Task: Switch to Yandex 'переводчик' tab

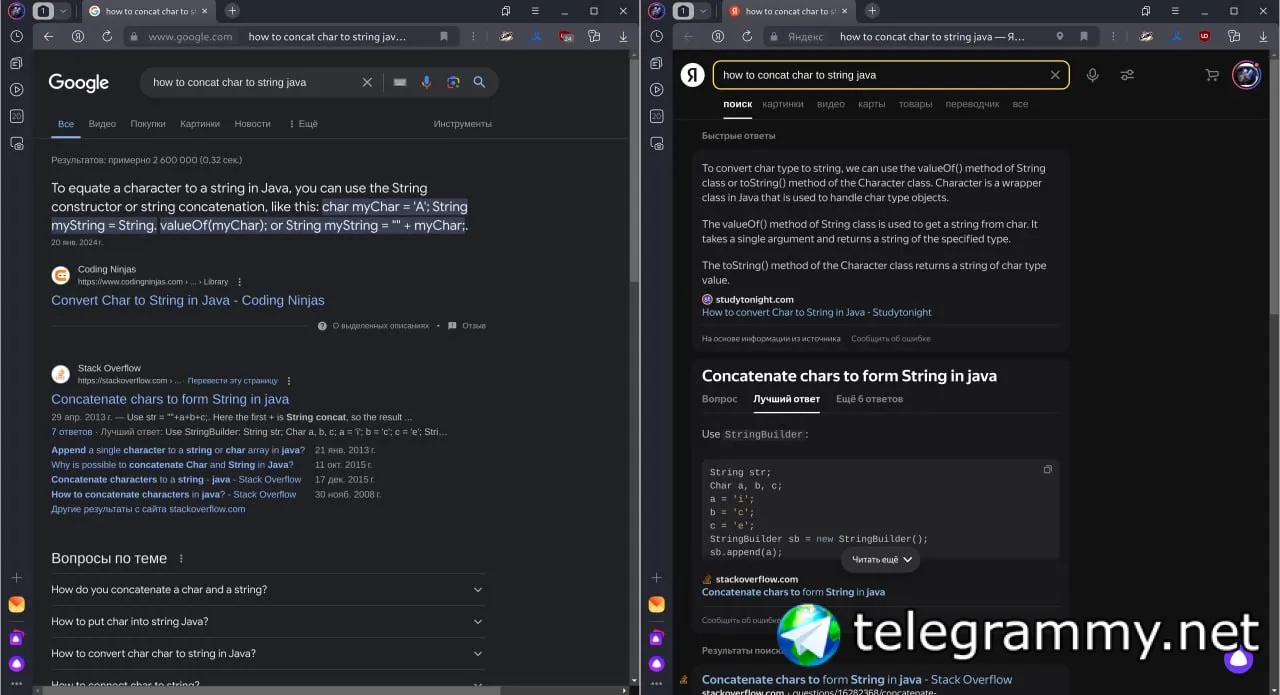Action: (972, 104)
